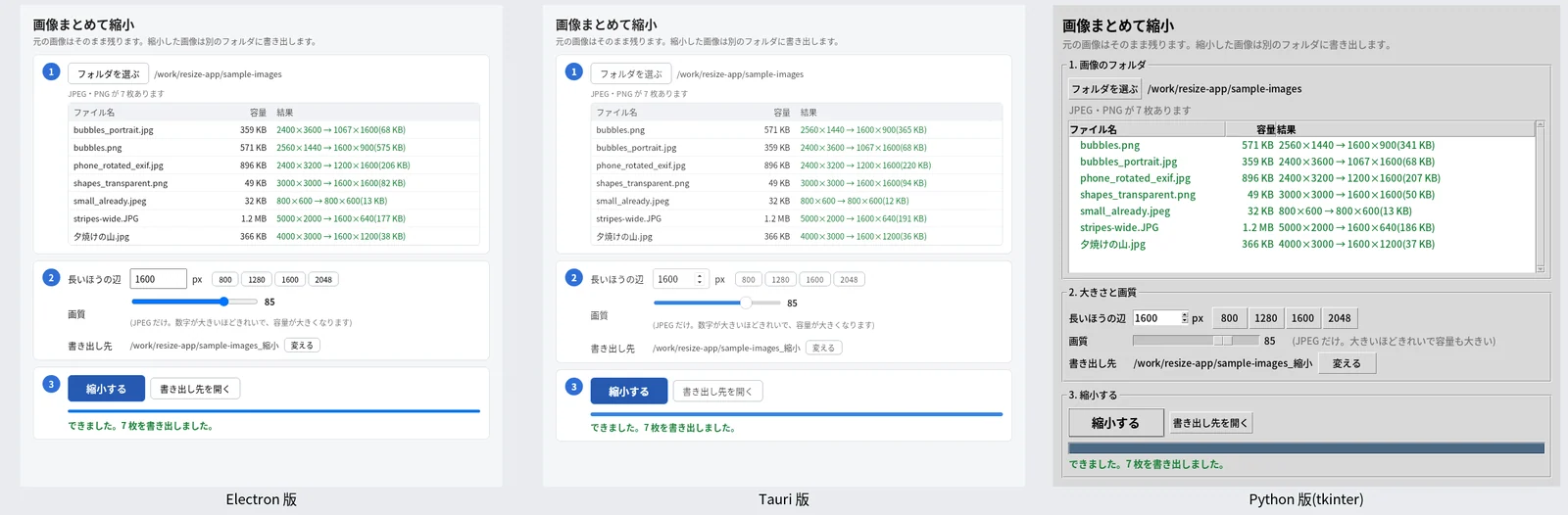Click shapes_transparent.png in the Electron list
This screenshot has width=1568, height=515.
click(x=274, y=183)
